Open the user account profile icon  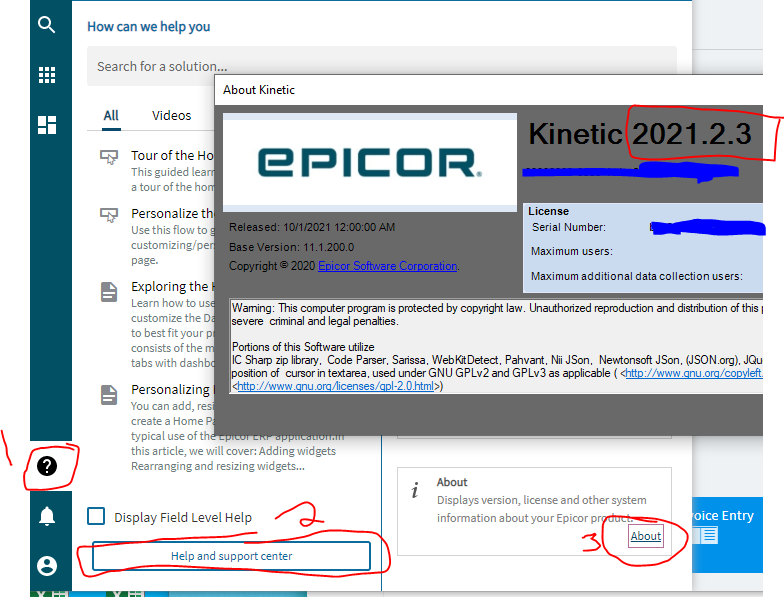[46, 566]
